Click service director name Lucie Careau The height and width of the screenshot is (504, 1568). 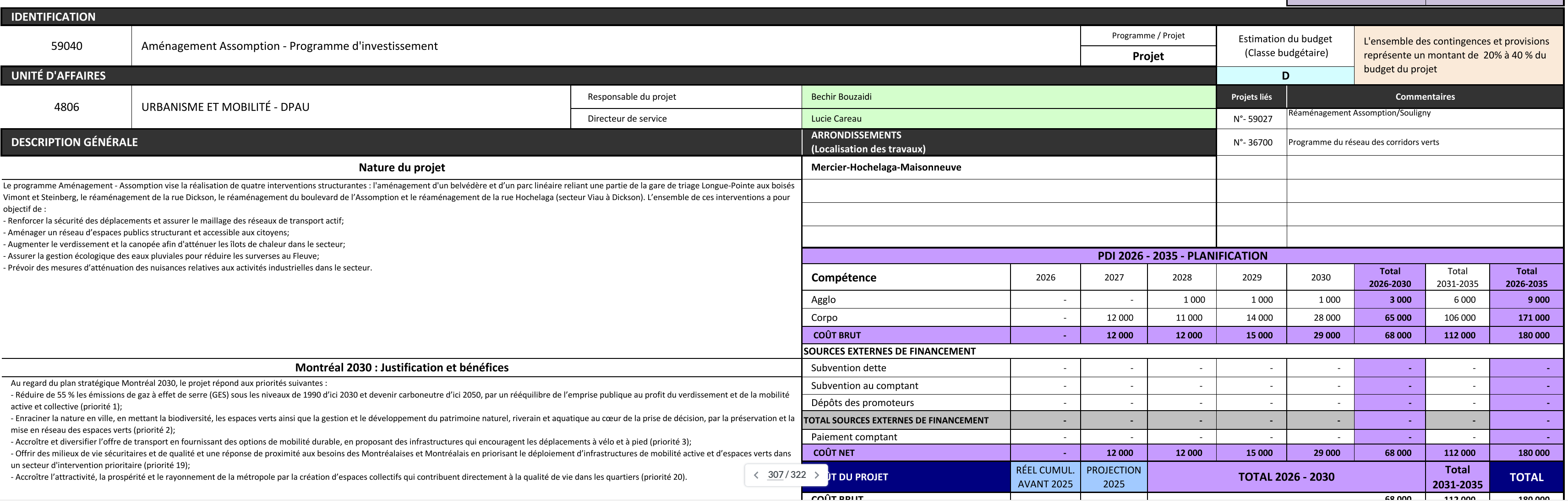[836, 119]
